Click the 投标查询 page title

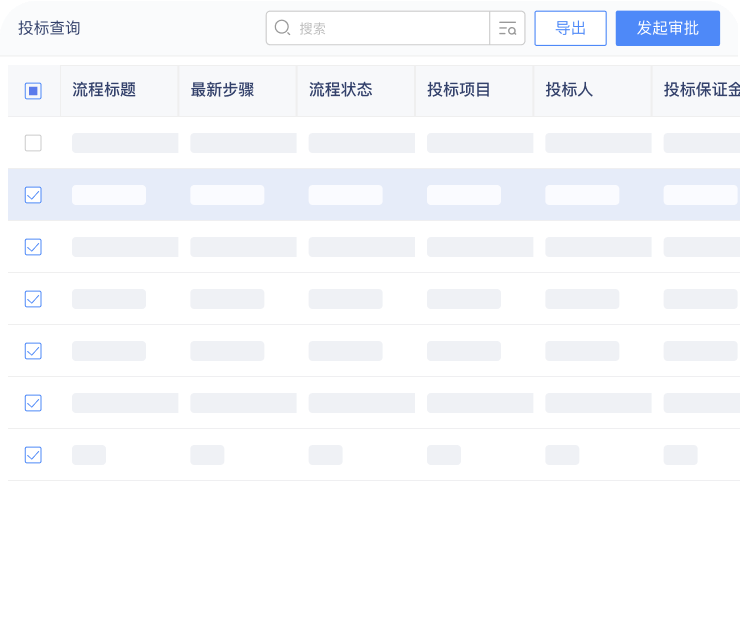coord(49,28)
